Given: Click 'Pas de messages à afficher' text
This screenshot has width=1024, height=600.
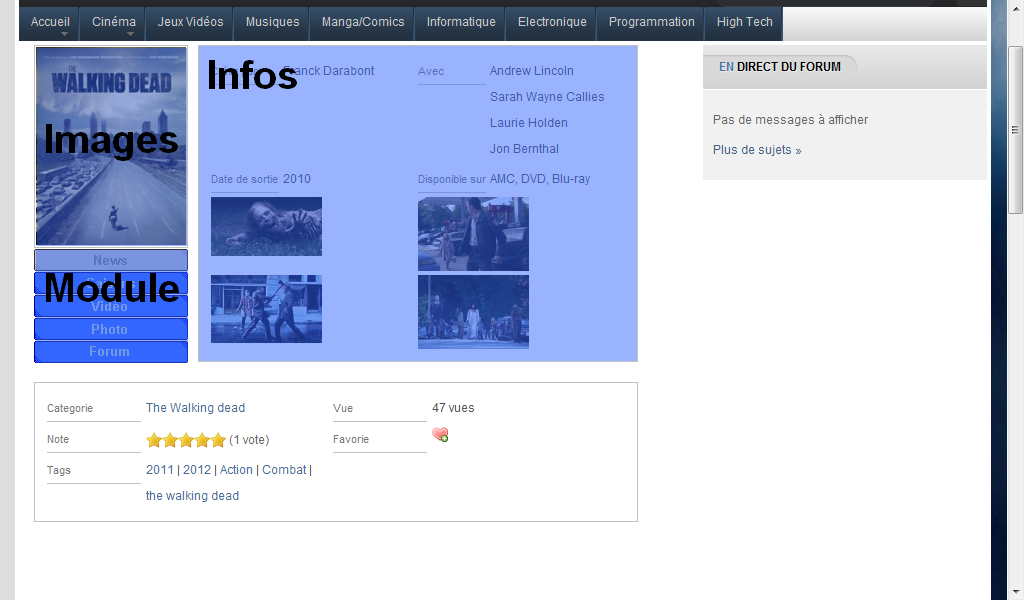Looking at the screenshot, I should coord(790,120).
